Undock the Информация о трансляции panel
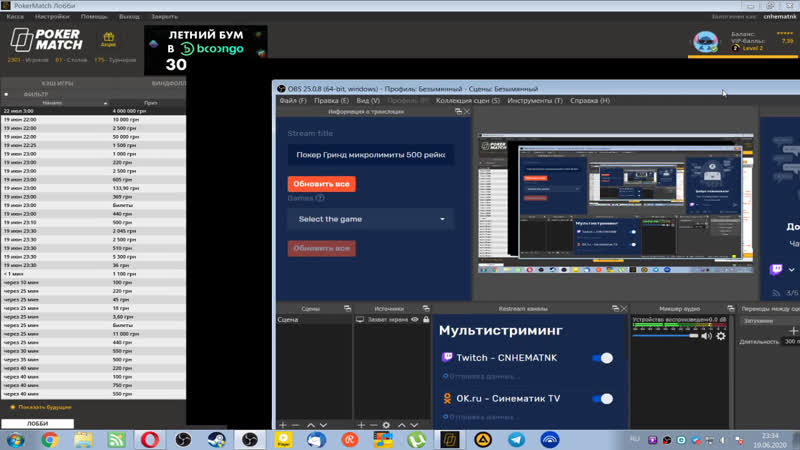This screenshot has height=450, width=800. pos(458,111)
